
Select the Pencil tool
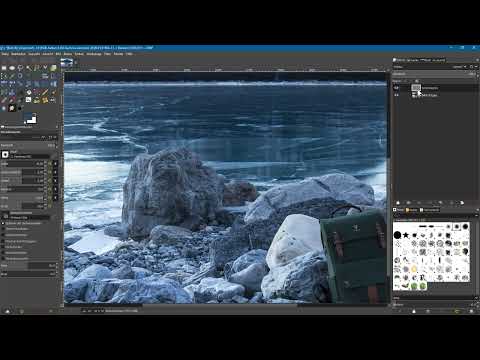(45, 92)
